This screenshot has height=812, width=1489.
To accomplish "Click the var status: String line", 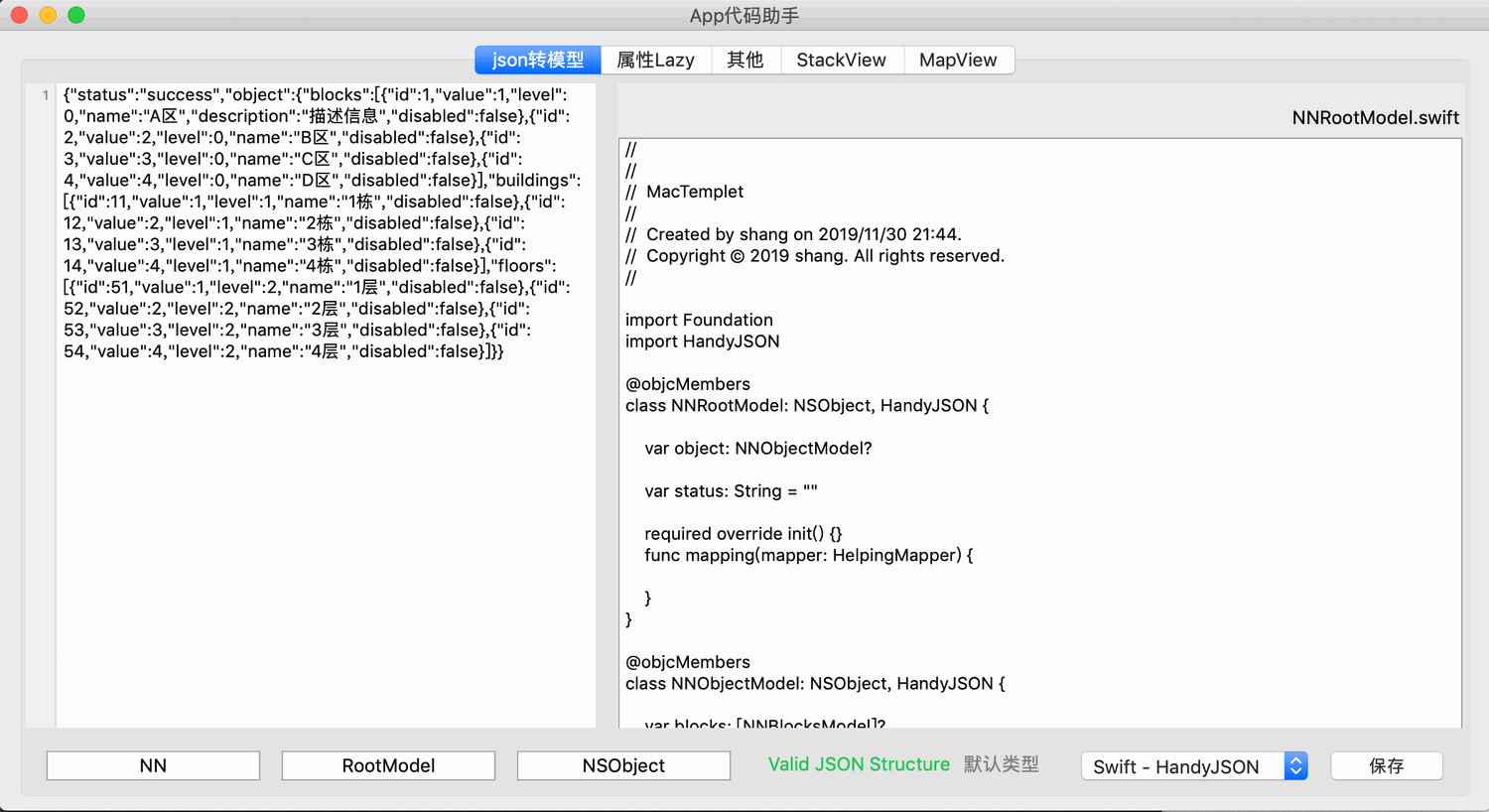I will tap(731, 490).
